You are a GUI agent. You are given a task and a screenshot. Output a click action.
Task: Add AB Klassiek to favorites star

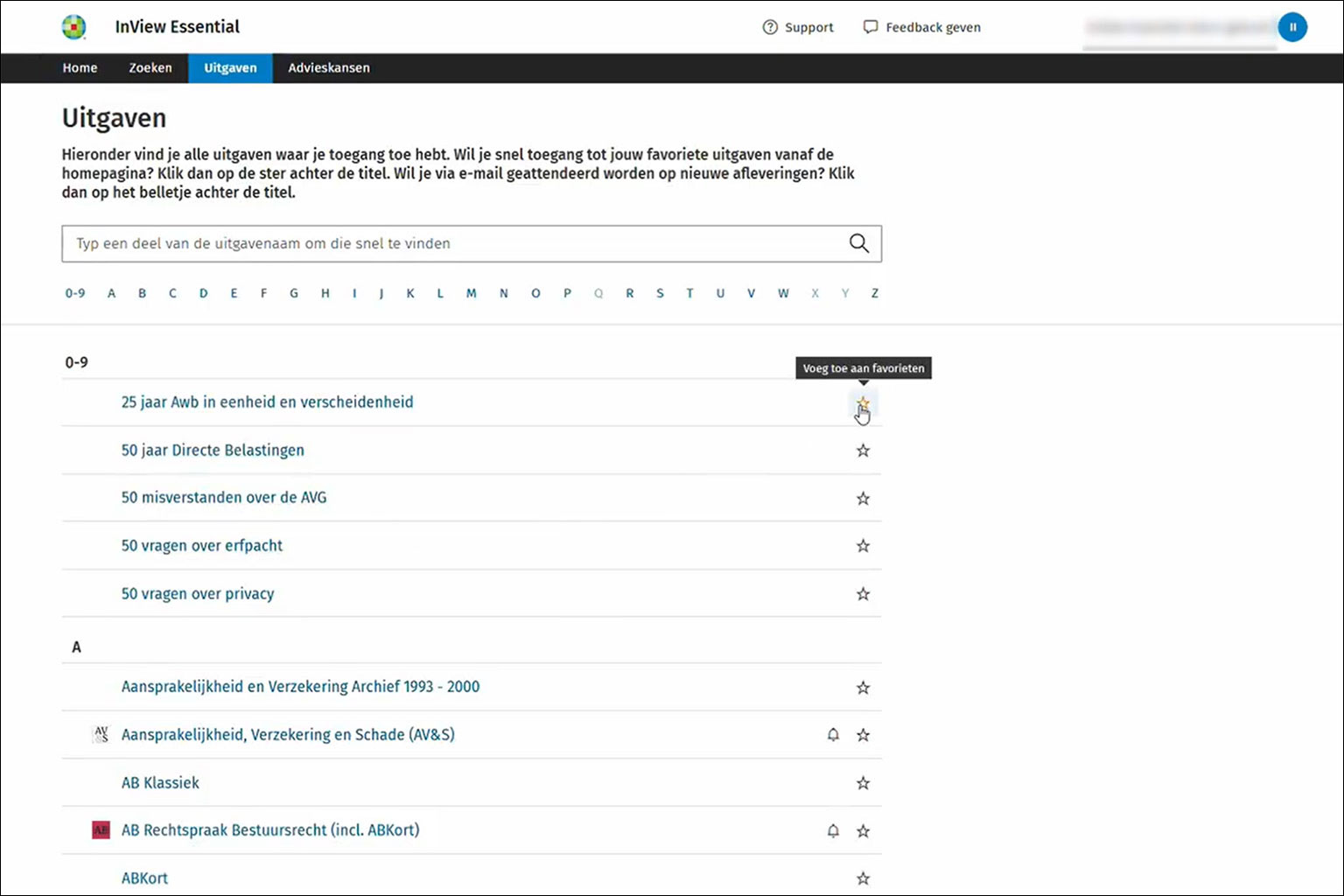(863, 783)
